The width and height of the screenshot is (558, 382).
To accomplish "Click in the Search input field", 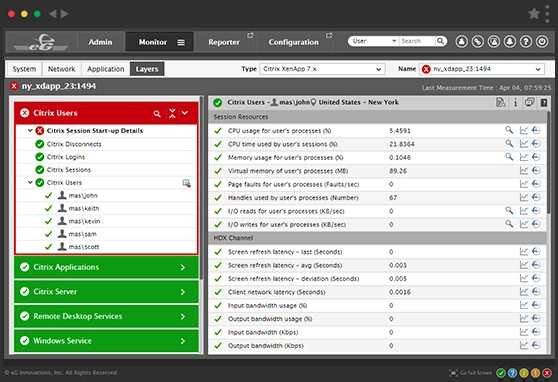I will point(417,41).
